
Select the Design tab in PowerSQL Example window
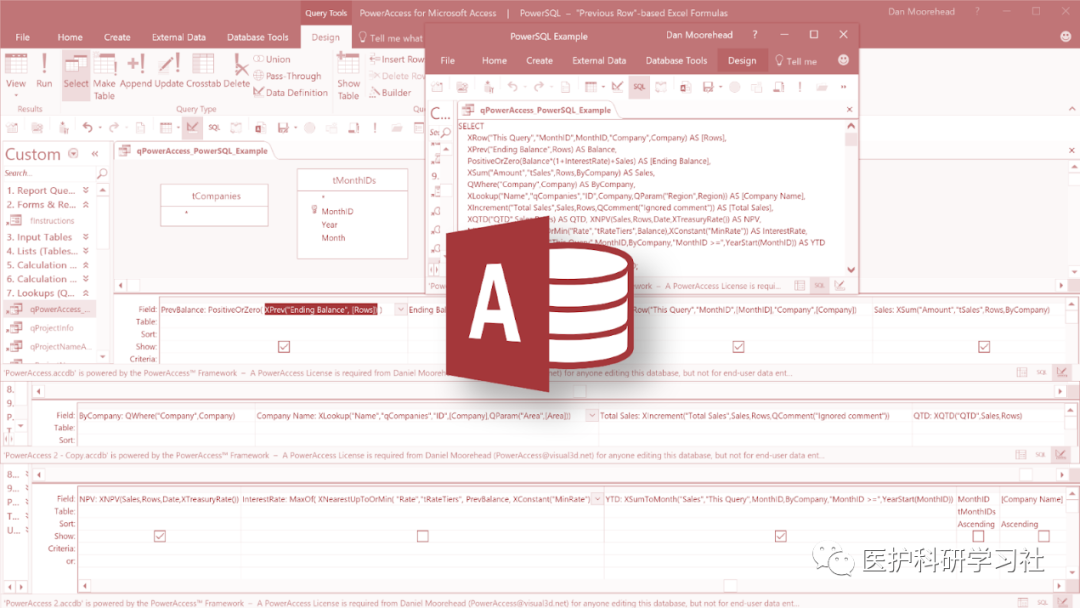pos(742,61)
